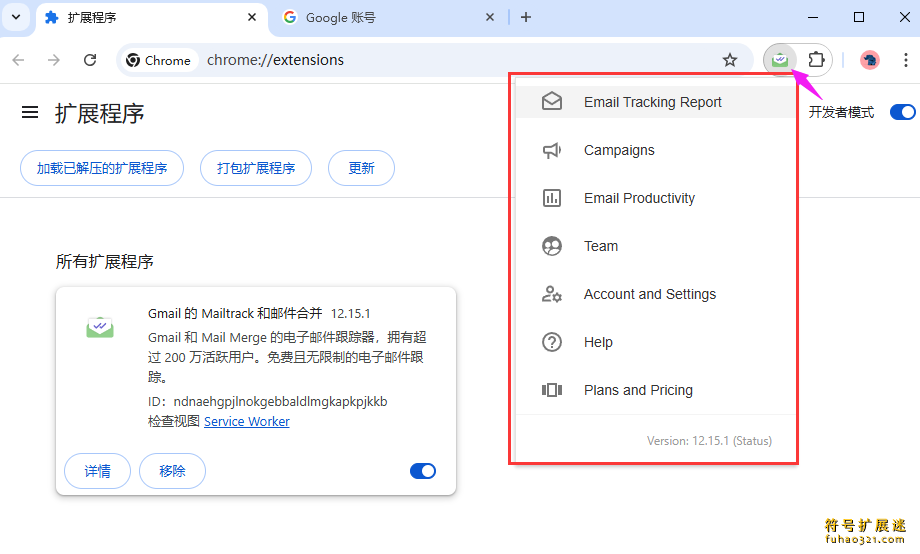Click the 更新 button
Image resolution: width=920 pixels, height=554 pixels.
tap(361, 168)
